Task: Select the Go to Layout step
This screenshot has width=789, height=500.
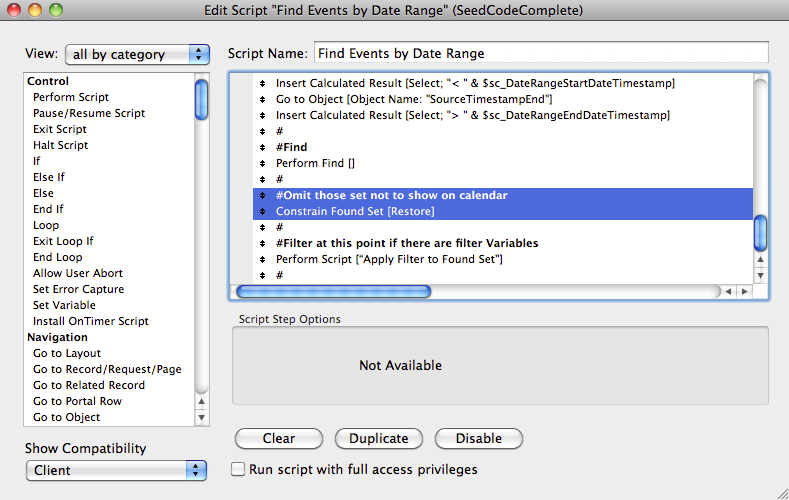Action: pos(66,353)
